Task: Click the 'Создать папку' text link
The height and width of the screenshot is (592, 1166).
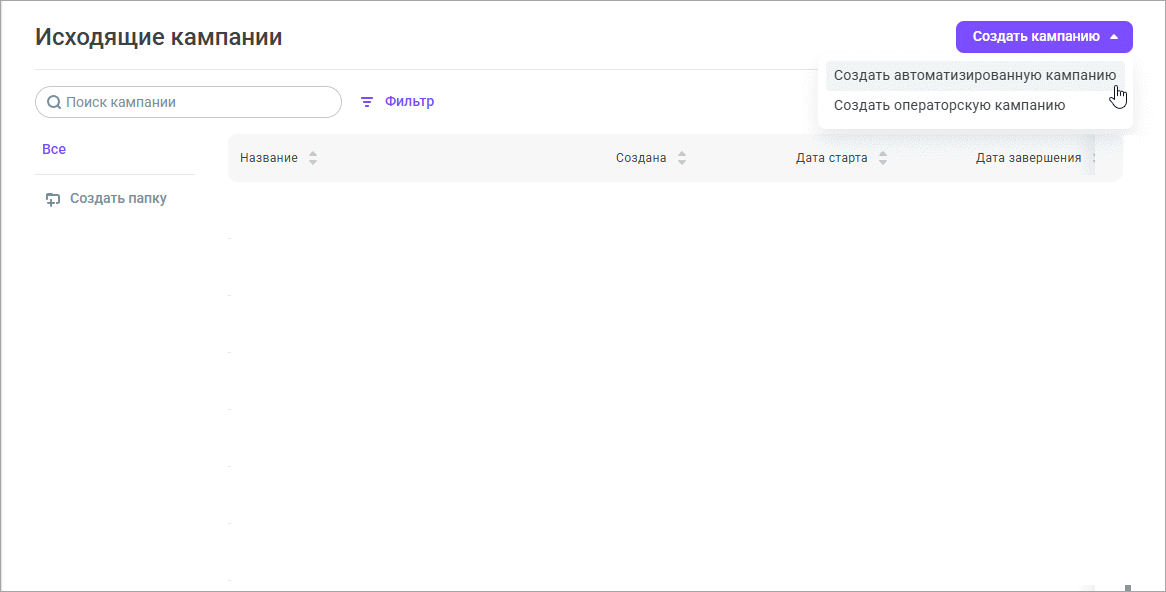Action: [x=118, y=199]
